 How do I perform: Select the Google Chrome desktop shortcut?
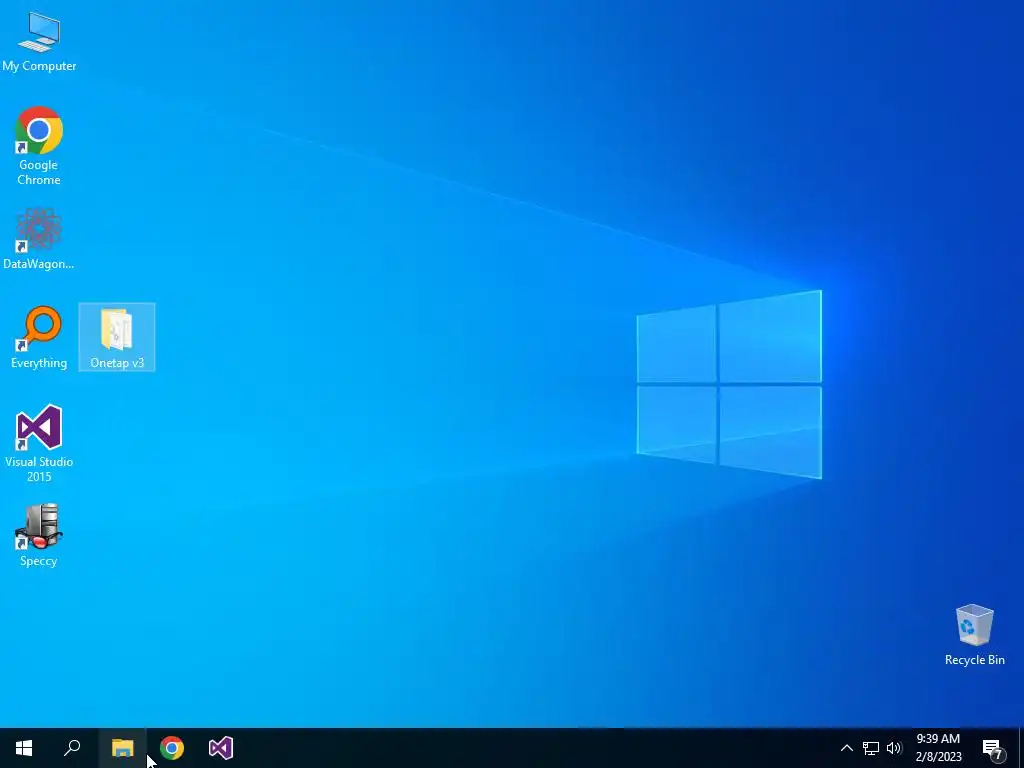pyautogui.click(x=39, y=146)
